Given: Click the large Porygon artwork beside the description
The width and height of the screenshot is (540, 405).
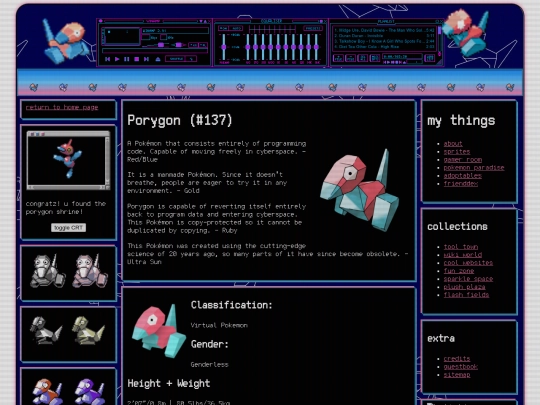Looking at the screenshot, I should (359, 190).
